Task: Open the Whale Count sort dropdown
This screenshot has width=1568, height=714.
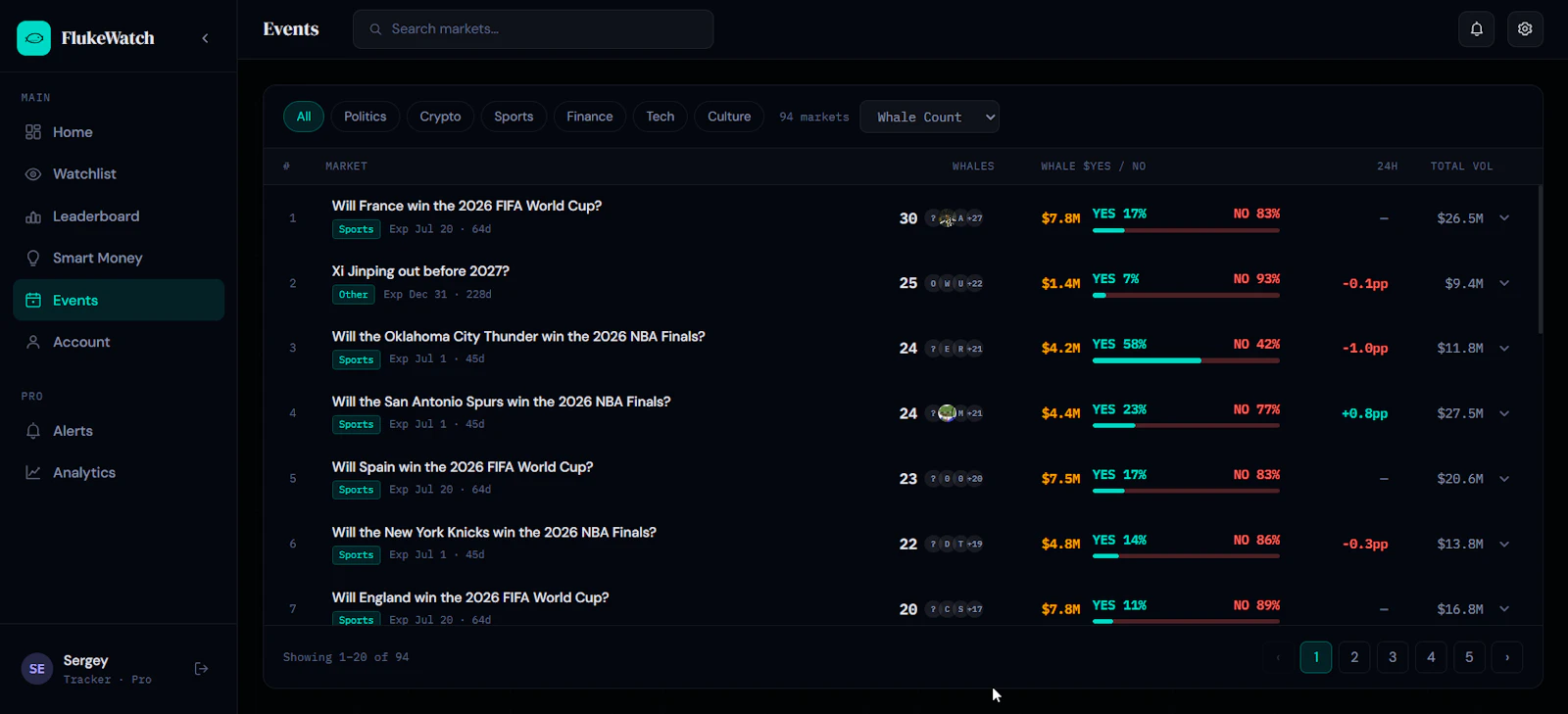Action: [x=929, y=117]
